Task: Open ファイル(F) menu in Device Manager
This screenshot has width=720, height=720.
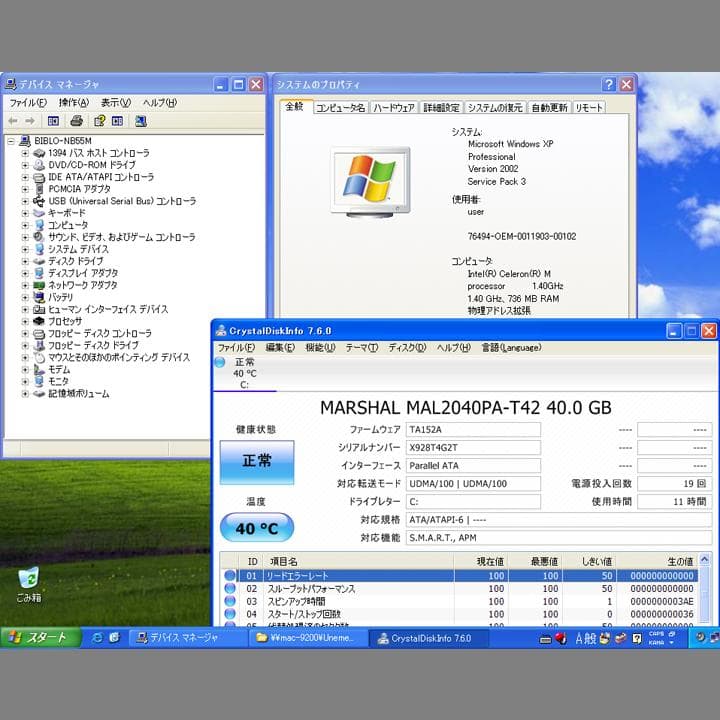Action: click(28, 103)
